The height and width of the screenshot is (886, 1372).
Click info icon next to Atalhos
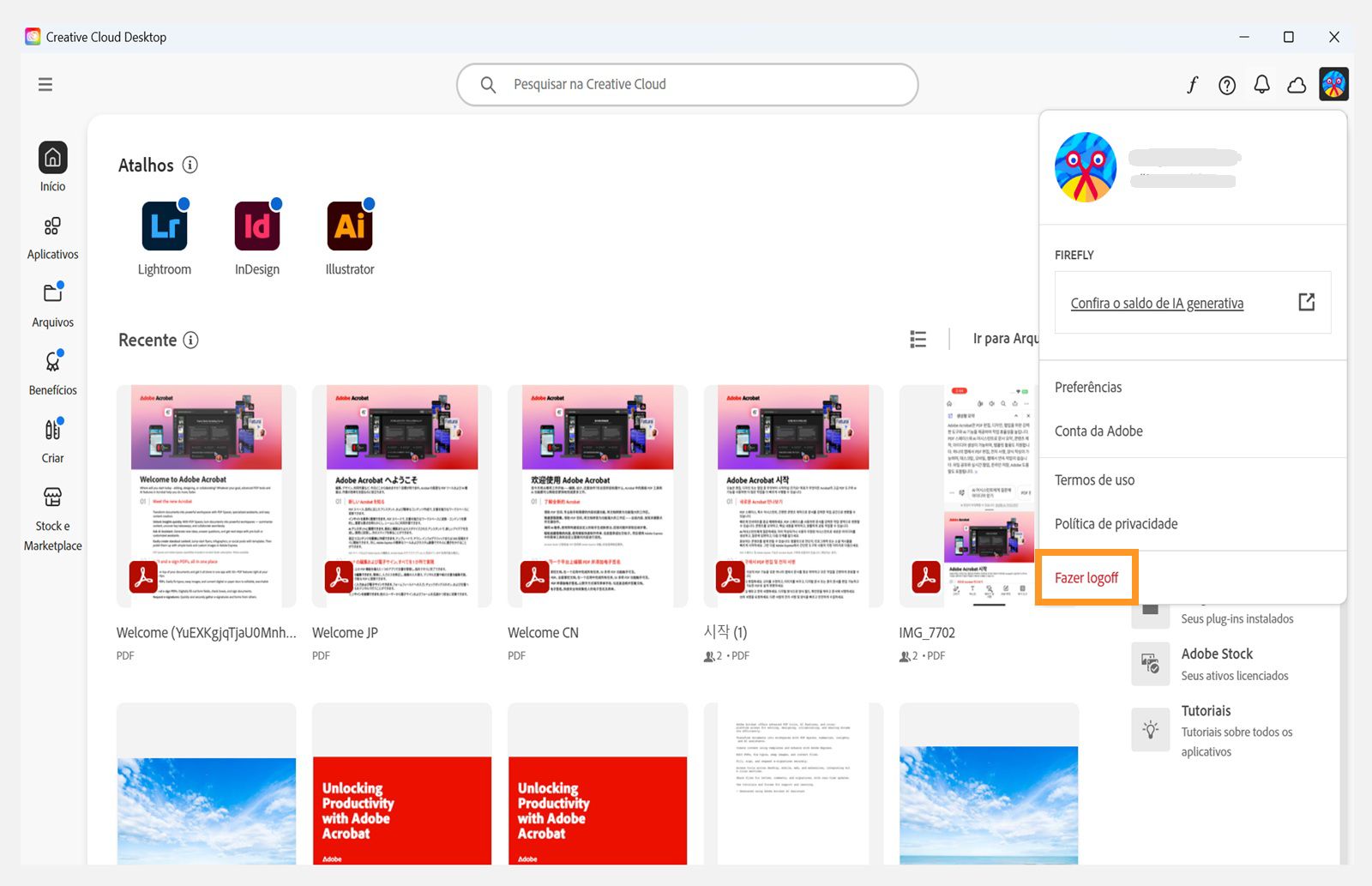click(190, 165)
